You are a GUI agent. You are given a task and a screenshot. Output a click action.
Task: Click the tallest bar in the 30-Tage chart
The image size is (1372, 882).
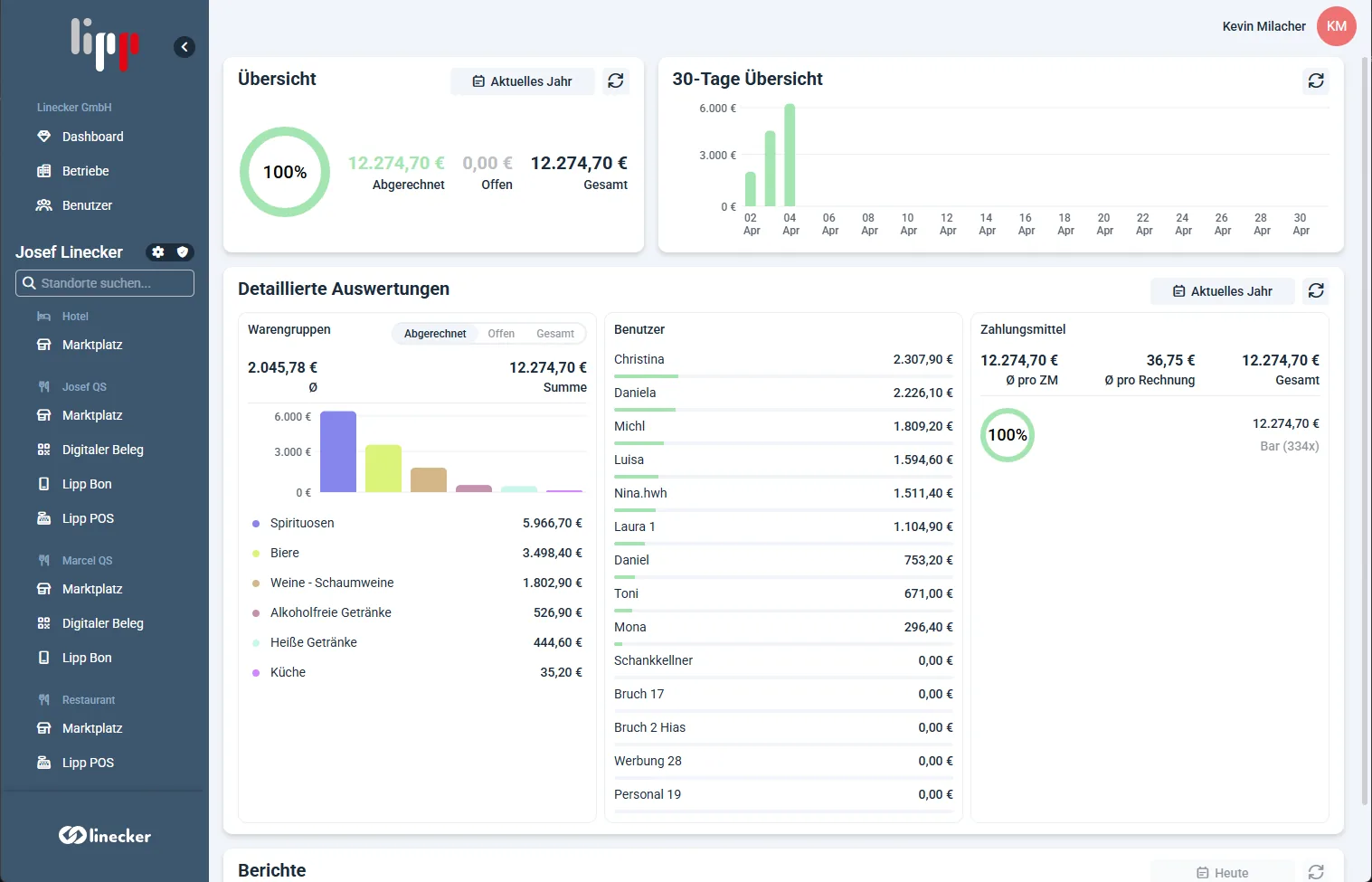tap(790, 155)
